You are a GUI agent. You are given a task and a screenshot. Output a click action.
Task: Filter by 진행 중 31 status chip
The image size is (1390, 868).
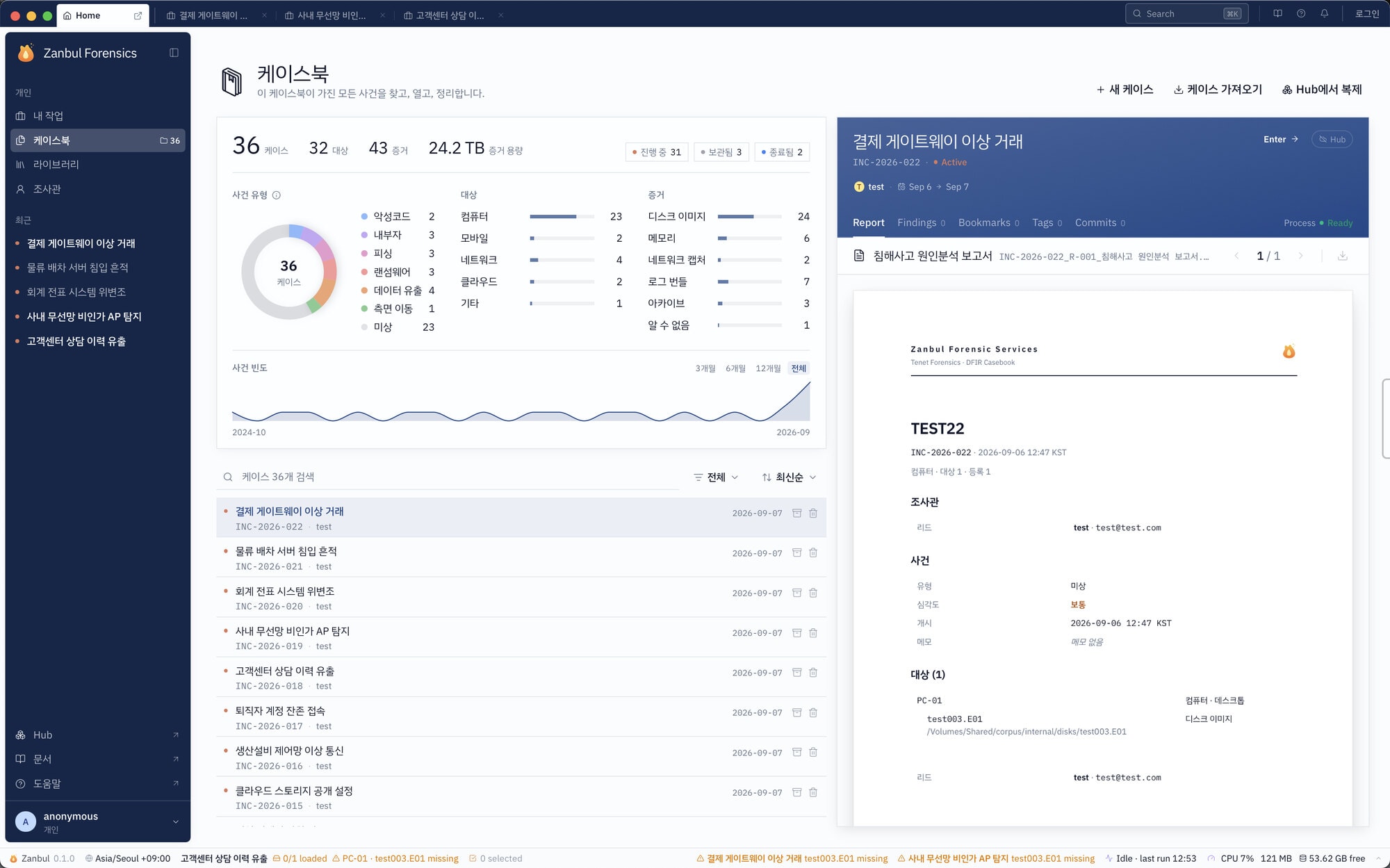pos(656,152)
